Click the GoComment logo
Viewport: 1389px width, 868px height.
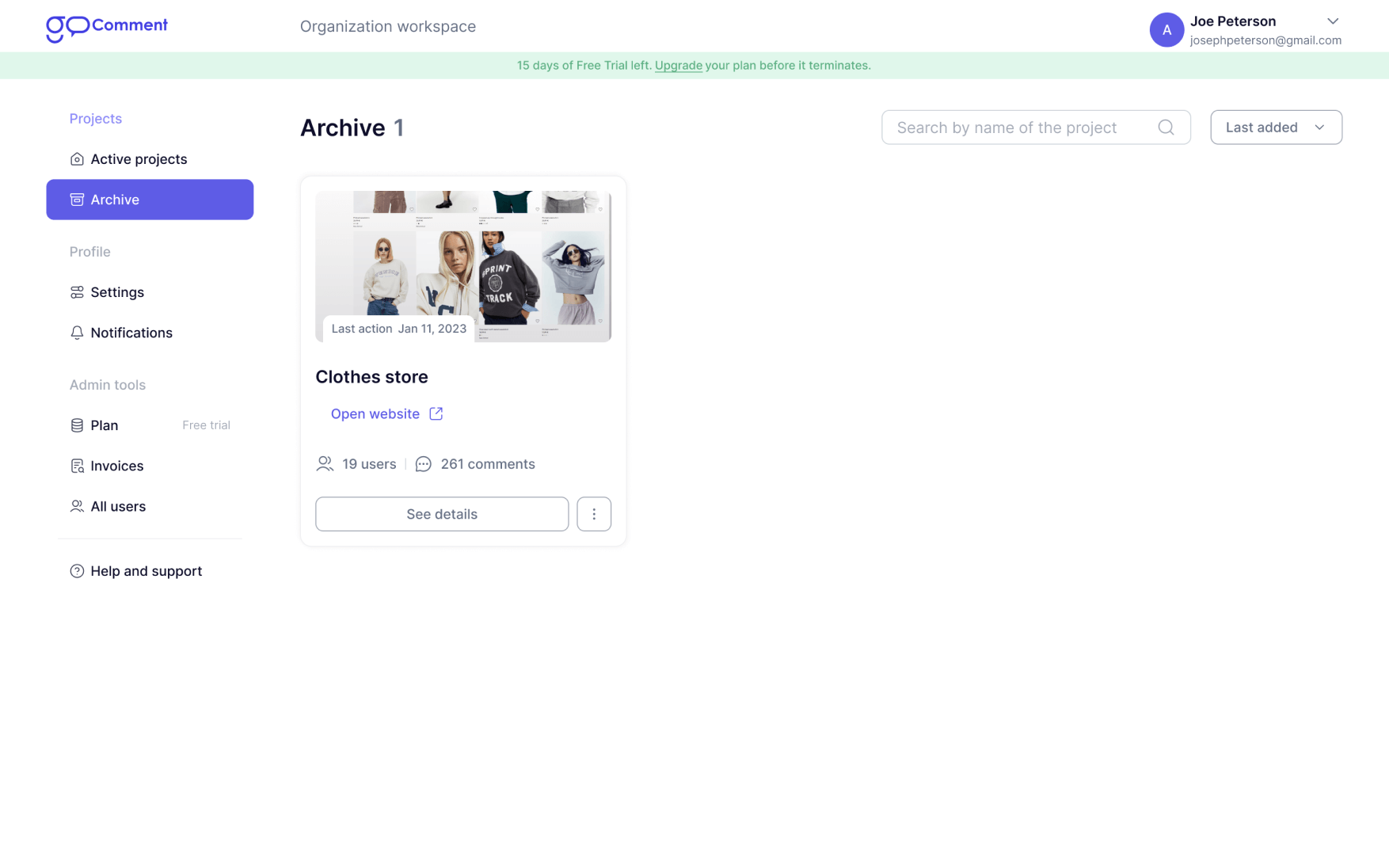(x=107, y=28)
